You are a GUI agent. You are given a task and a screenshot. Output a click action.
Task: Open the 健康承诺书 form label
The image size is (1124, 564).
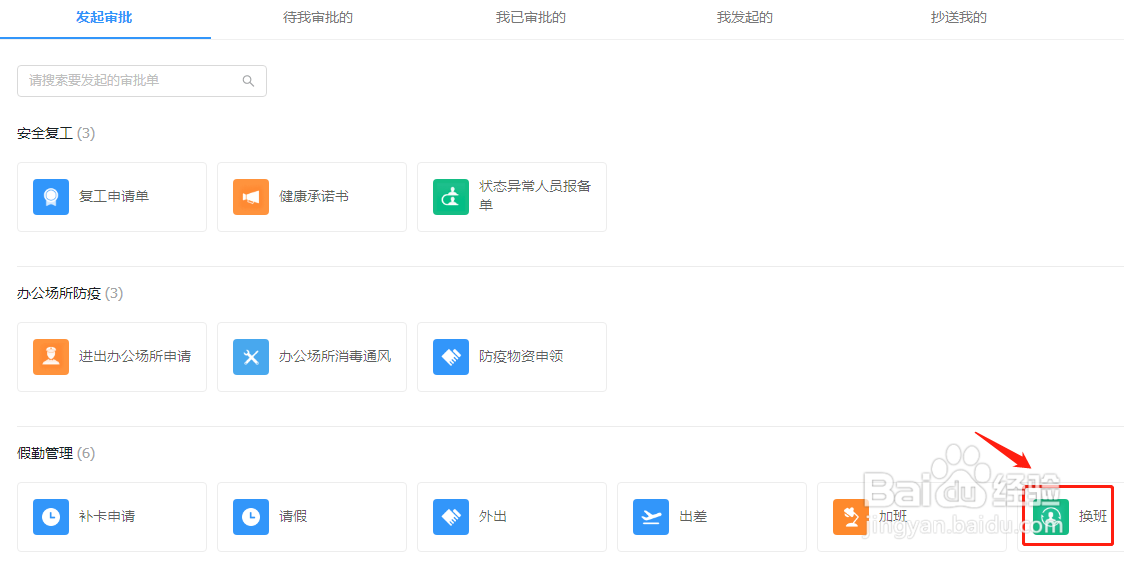314,196
